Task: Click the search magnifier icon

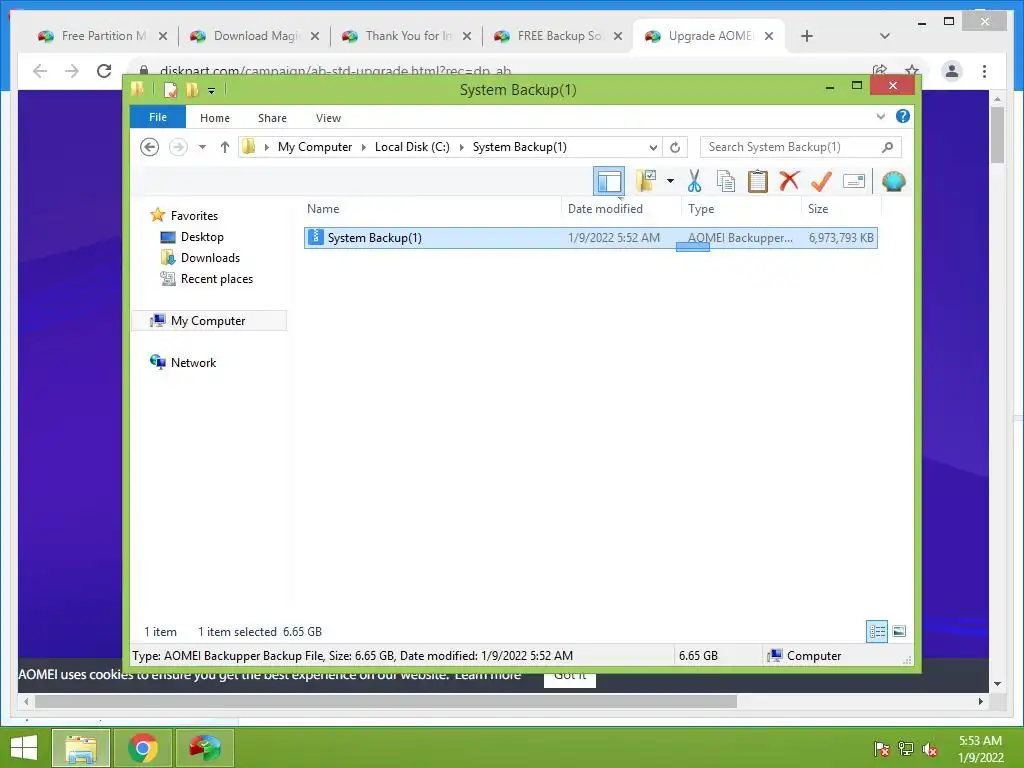Action: pos(887,147)
